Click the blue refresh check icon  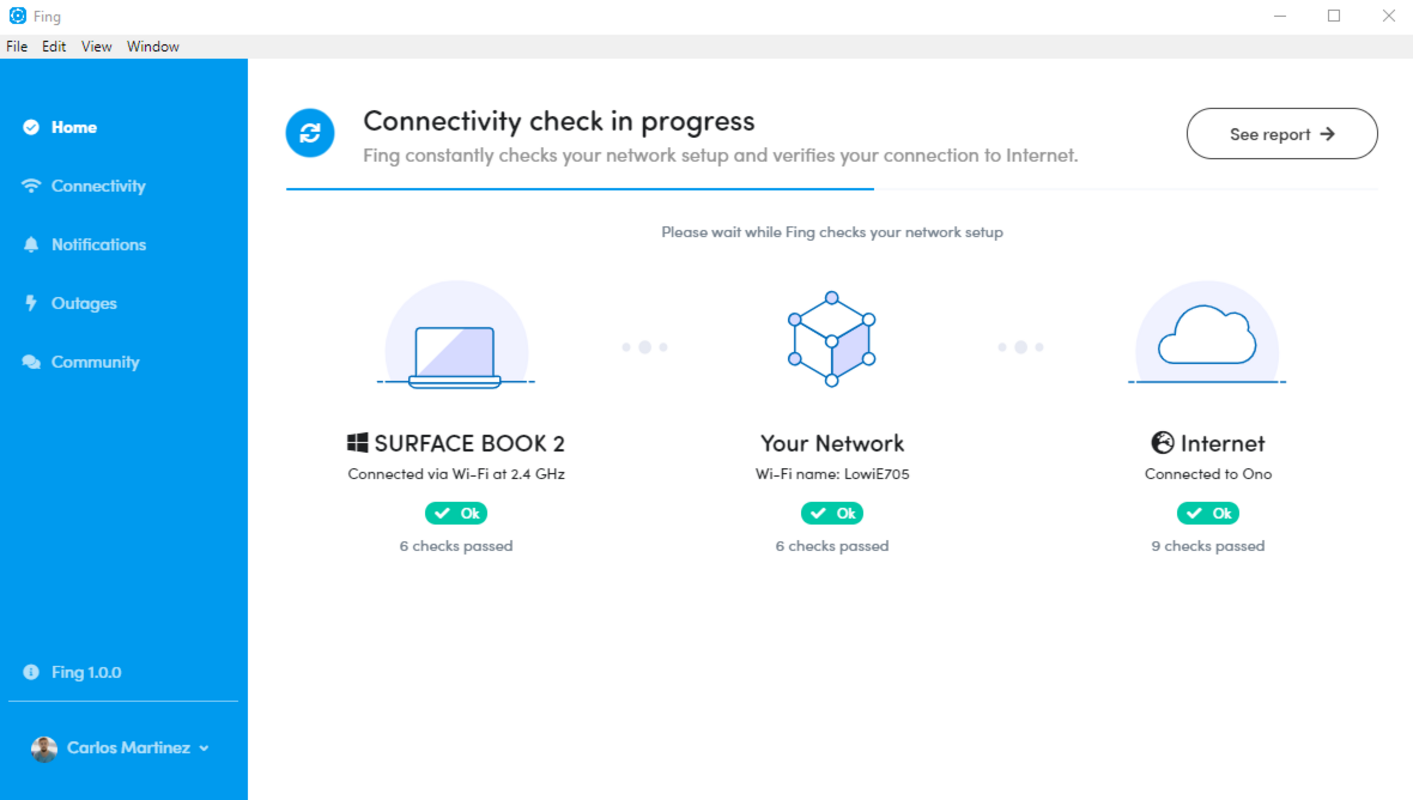[x=310, y=133]
